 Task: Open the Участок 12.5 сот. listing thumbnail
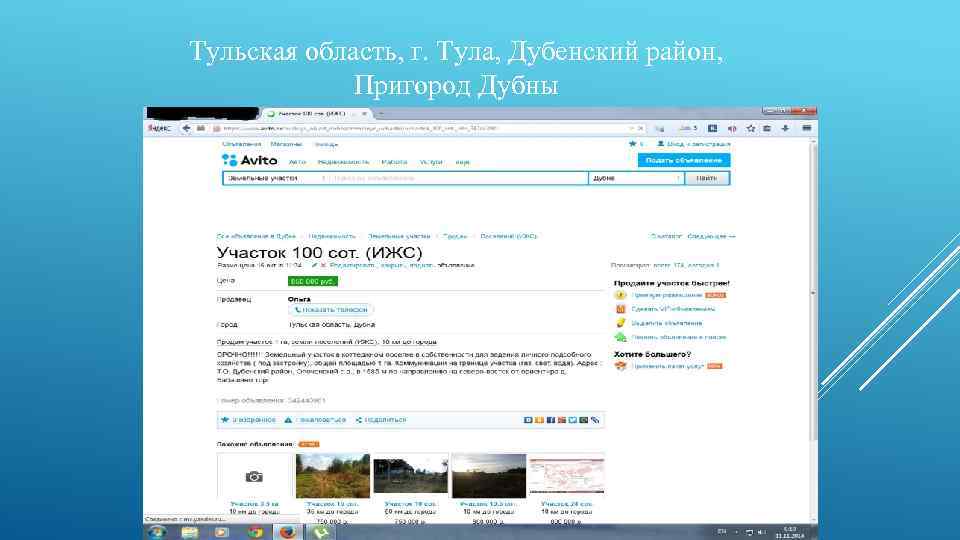(489, 476)
